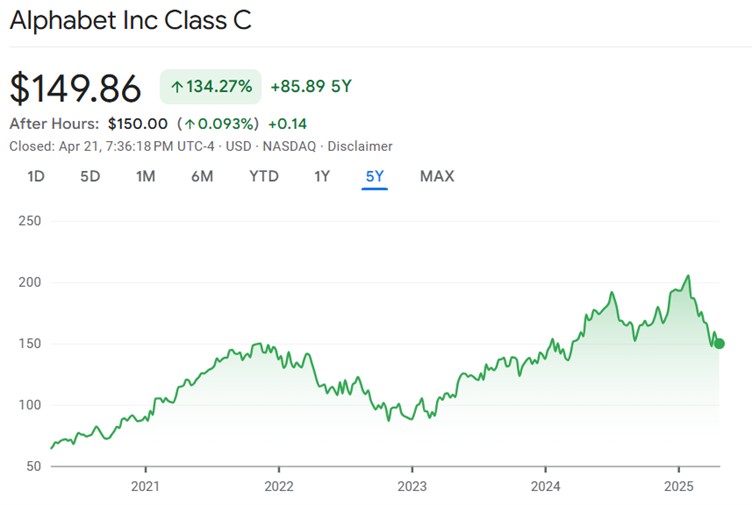The image size is (752, 505).
Task: Click the green 134.27% change badge
Action: [x=210, y=87]
